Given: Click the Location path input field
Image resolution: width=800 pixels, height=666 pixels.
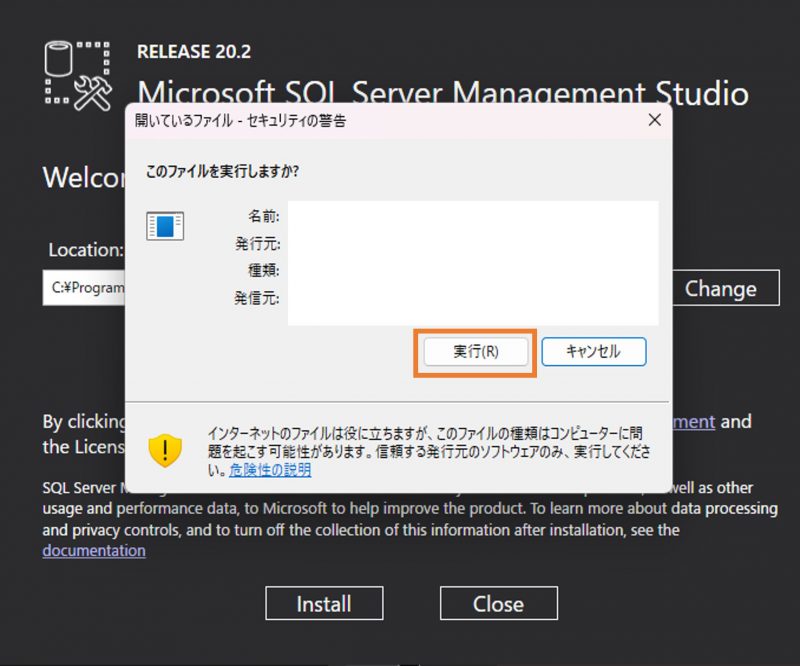Looking at the screenshot, I should click(84, 288).
